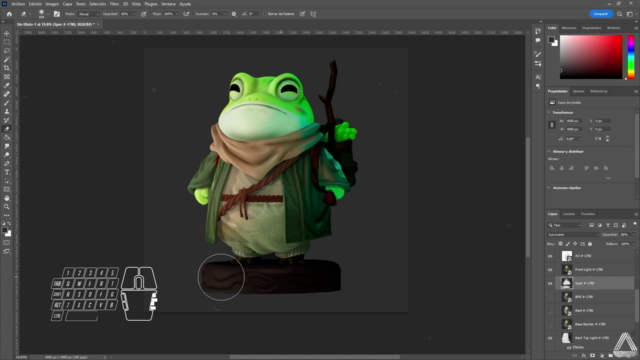Show the Best layer
Screen dimensions: 640x360
point(550,311)
